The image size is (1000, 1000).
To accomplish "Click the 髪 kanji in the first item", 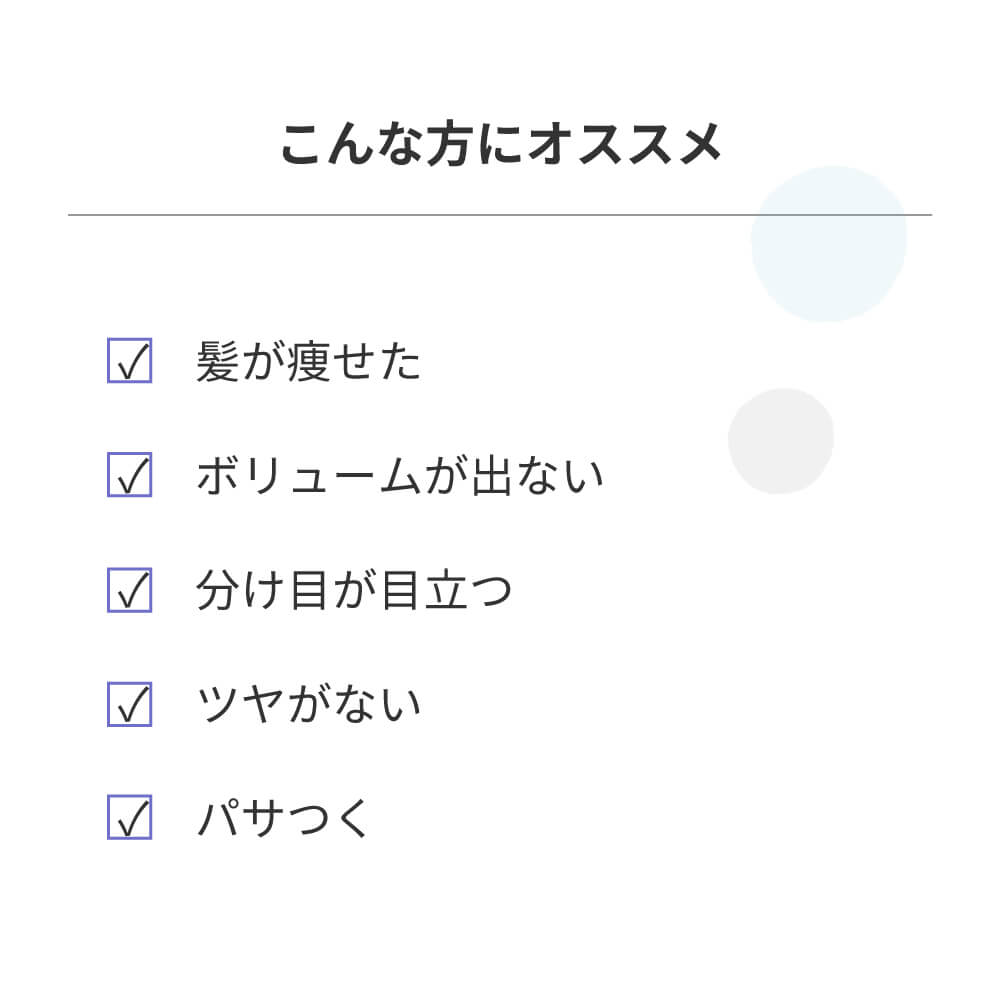I will coord(218,361).
